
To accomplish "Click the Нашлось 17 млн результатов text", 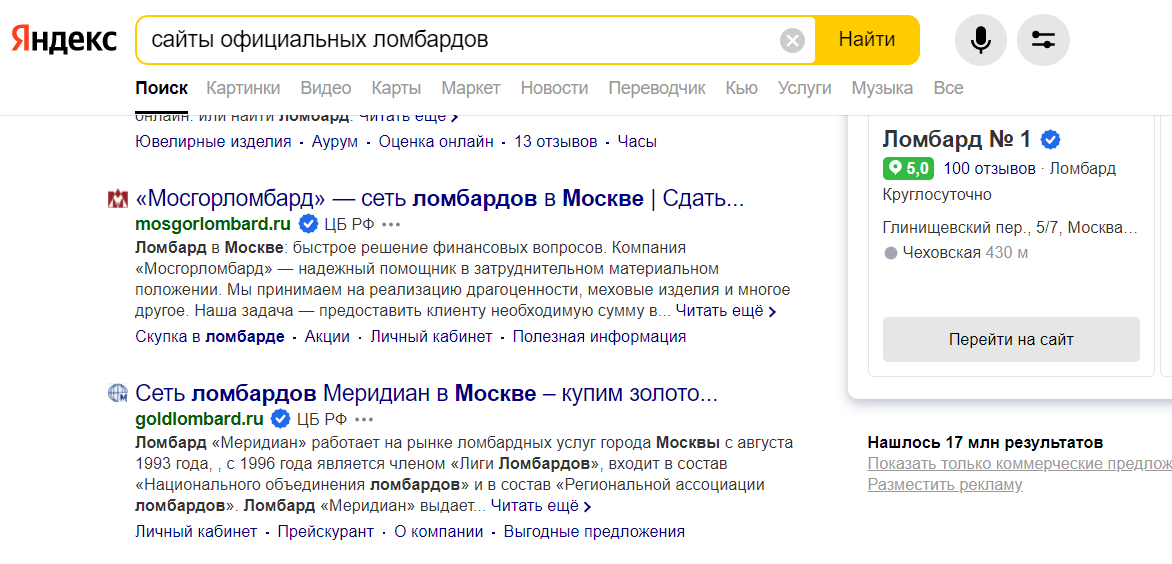I will pos(985,442).
